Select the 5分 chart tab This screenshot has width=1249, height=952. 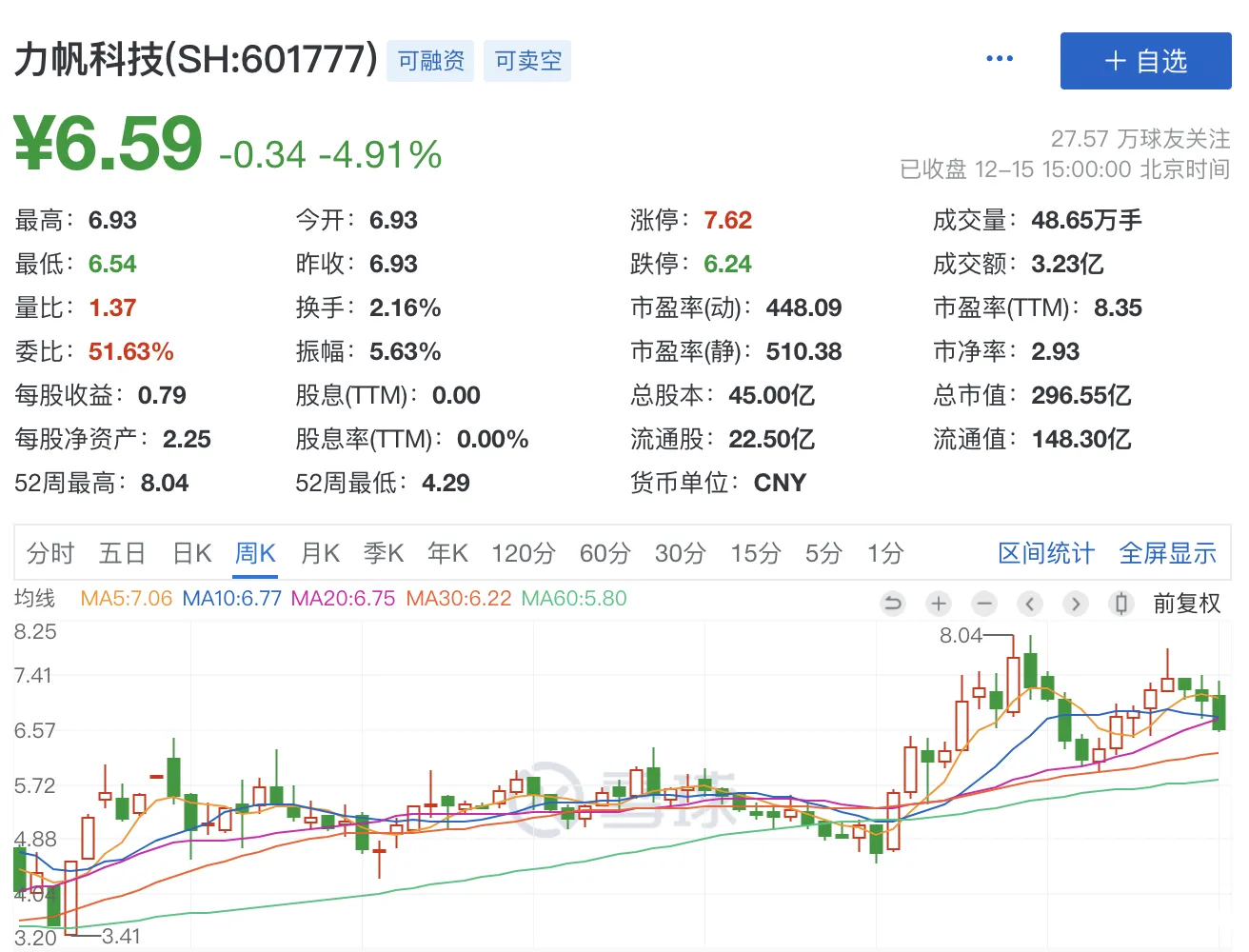pos(824,553)
